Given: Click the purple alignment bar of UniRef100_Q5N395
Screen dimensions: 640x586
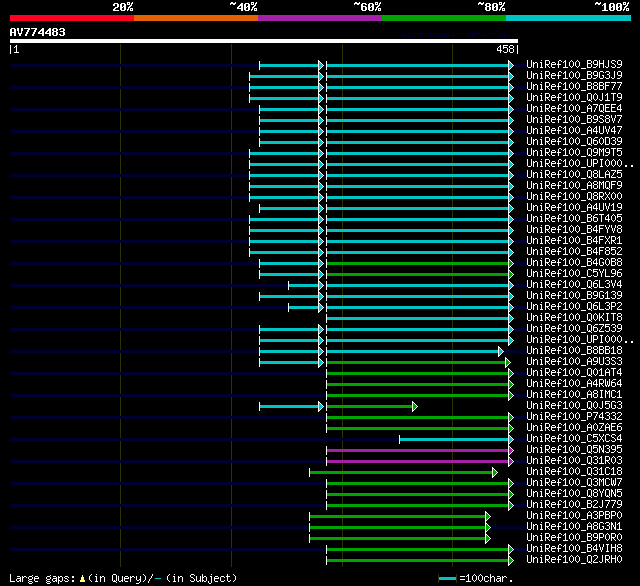Looking at the screenshot, I should 420,450.
